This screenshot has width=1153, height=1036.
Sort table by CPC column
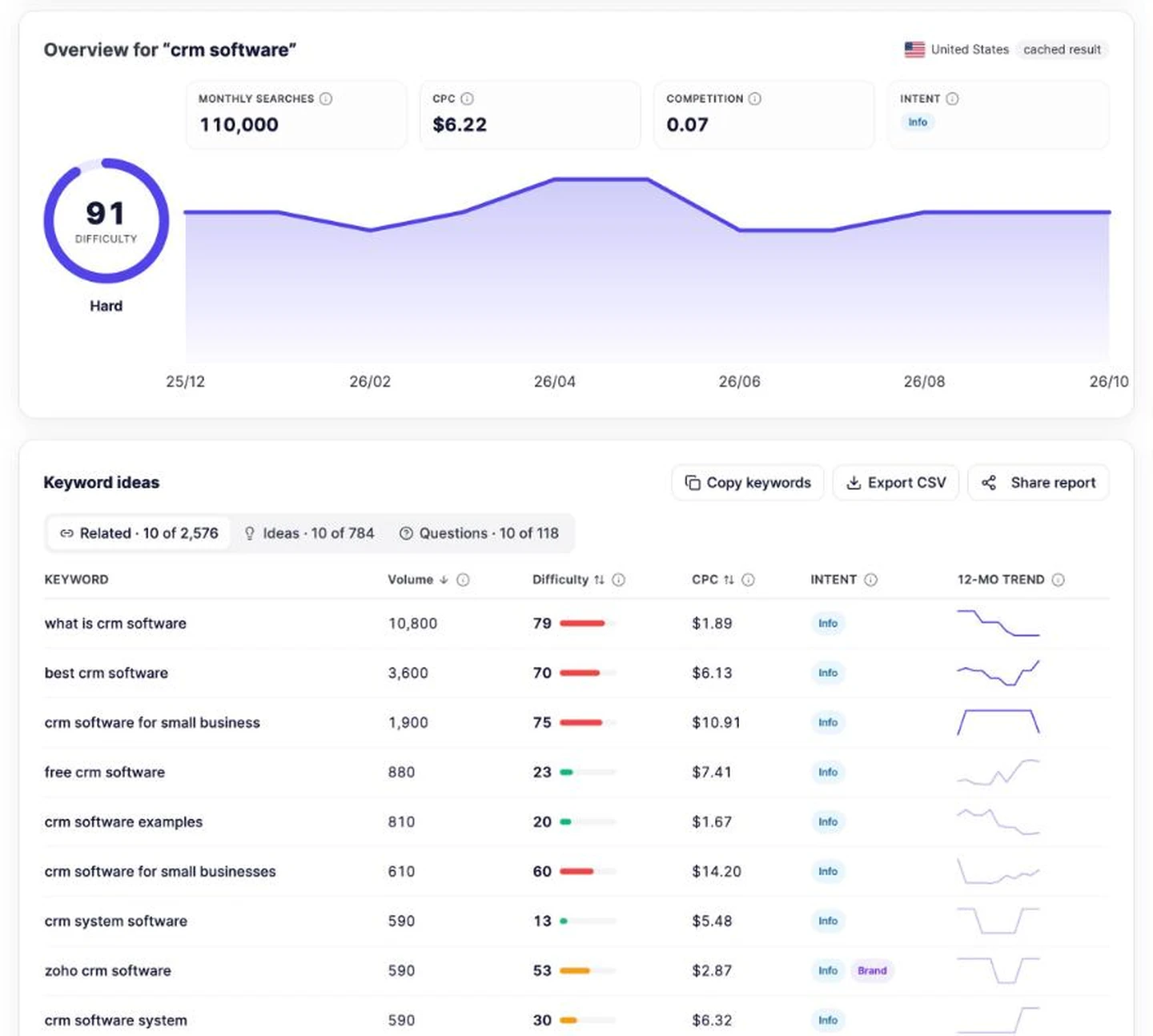[713, 580]
